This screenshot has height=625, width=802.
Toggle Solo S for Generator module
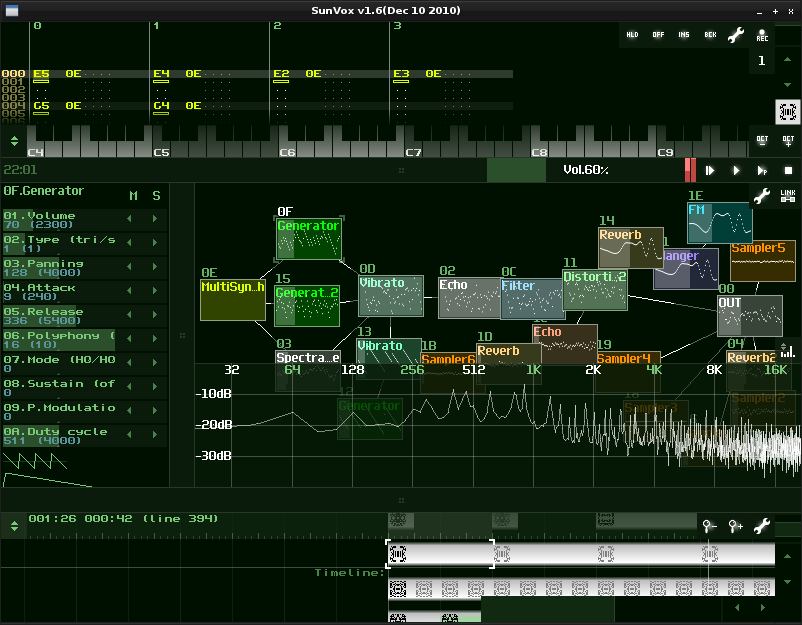coord(157,195)
